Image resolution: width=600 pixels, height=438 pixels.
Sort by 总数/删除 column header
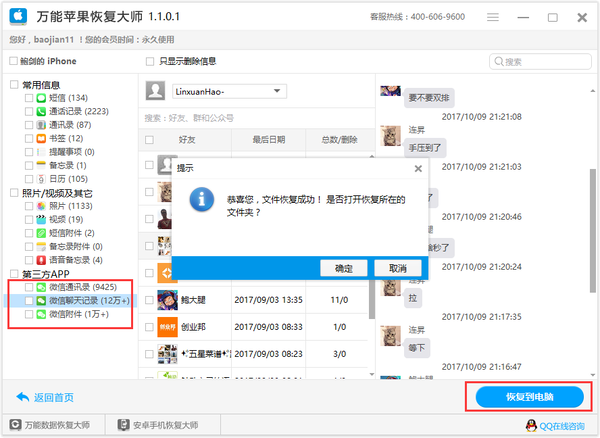click(339, 140)
